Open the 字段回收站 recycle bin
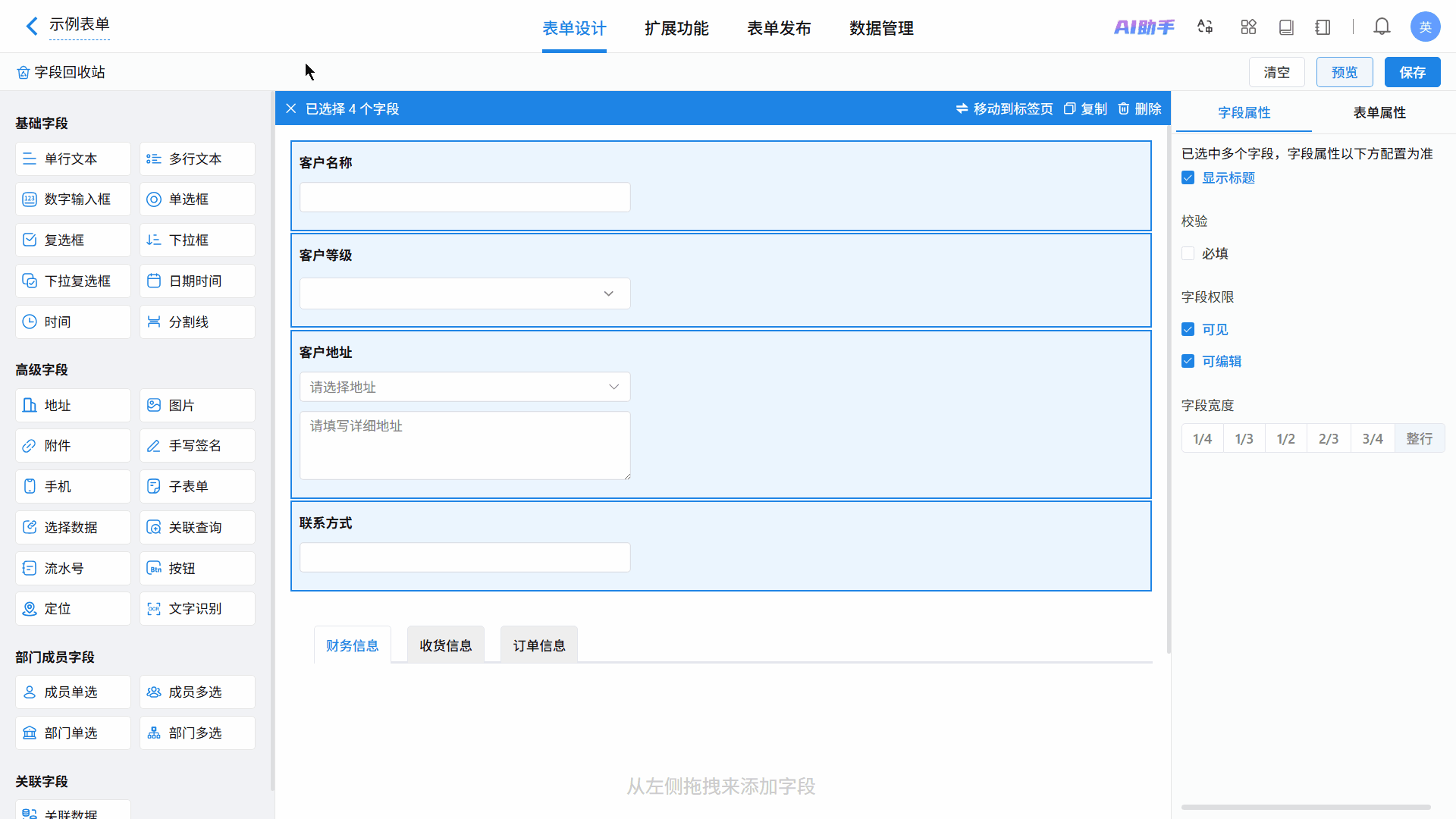The height and width of the screenshot is (819, 1456). [x=61, y=72]
